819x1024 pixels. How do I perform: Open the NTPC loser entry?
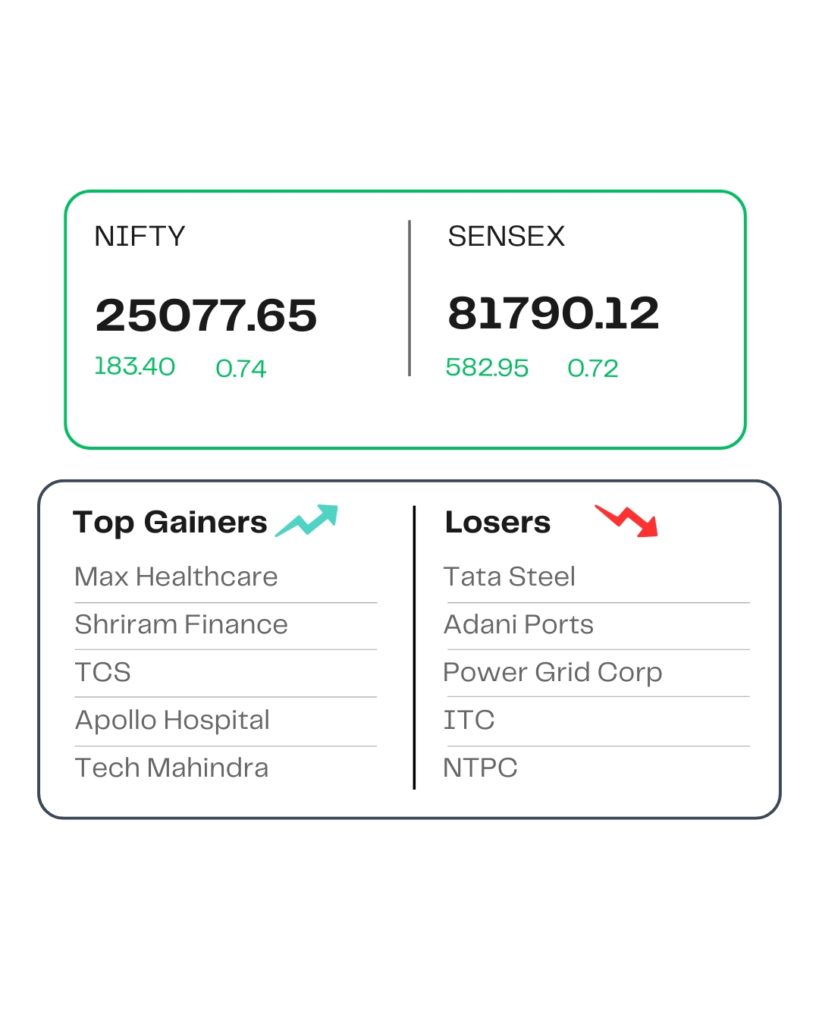click(480, 768)
